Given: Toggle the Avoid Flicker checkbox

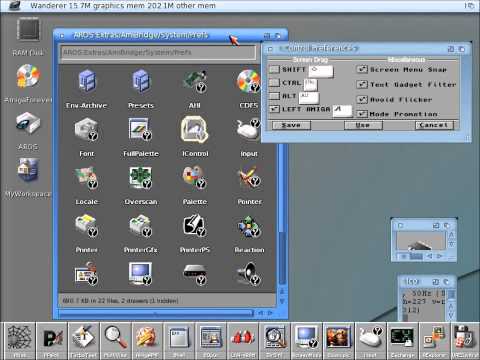Looking at the screenshot, I should tap(362, 99).
